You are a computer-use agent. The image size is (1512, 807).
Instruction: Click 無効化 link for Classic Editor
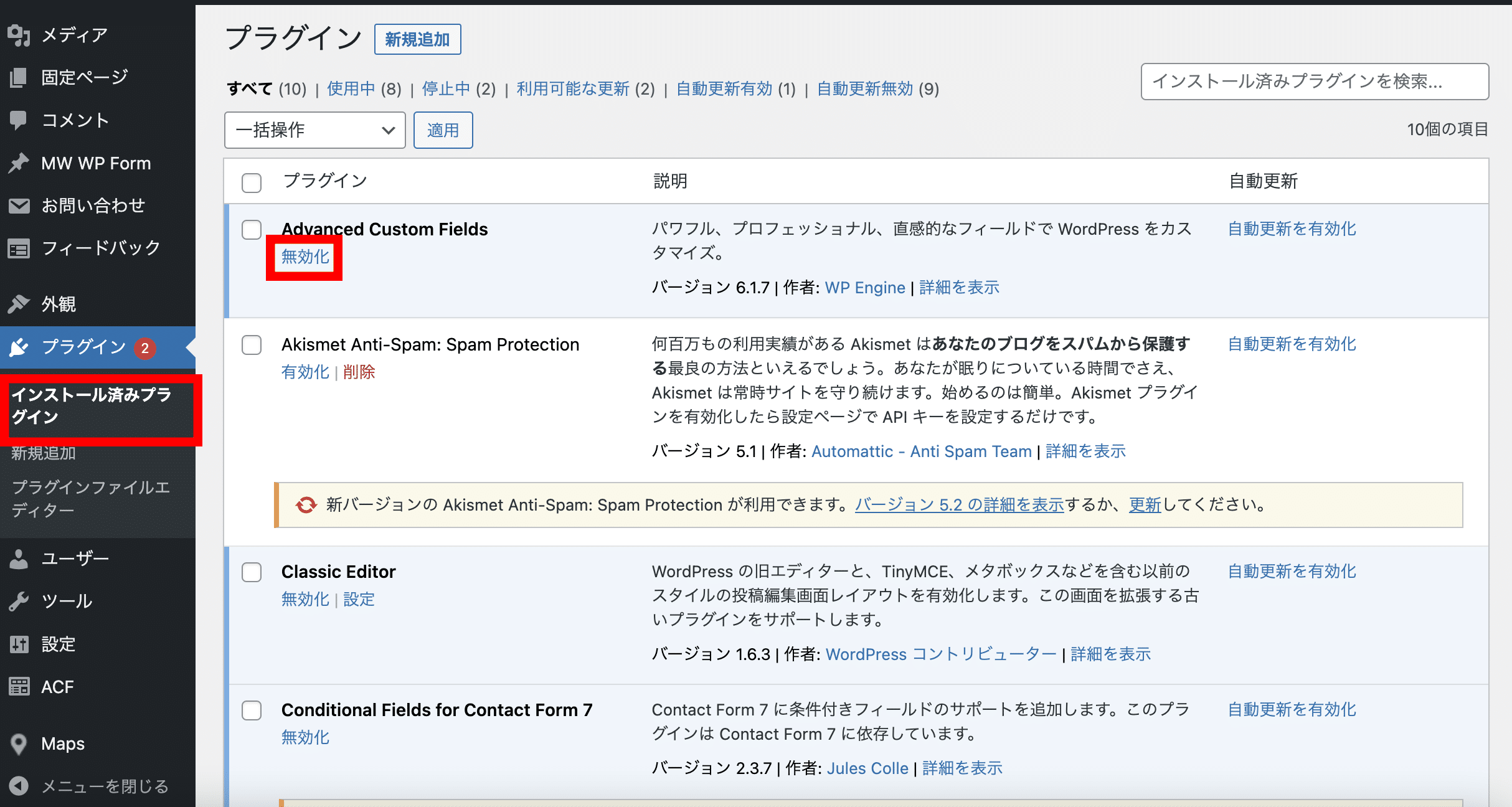tap(305, 599)
